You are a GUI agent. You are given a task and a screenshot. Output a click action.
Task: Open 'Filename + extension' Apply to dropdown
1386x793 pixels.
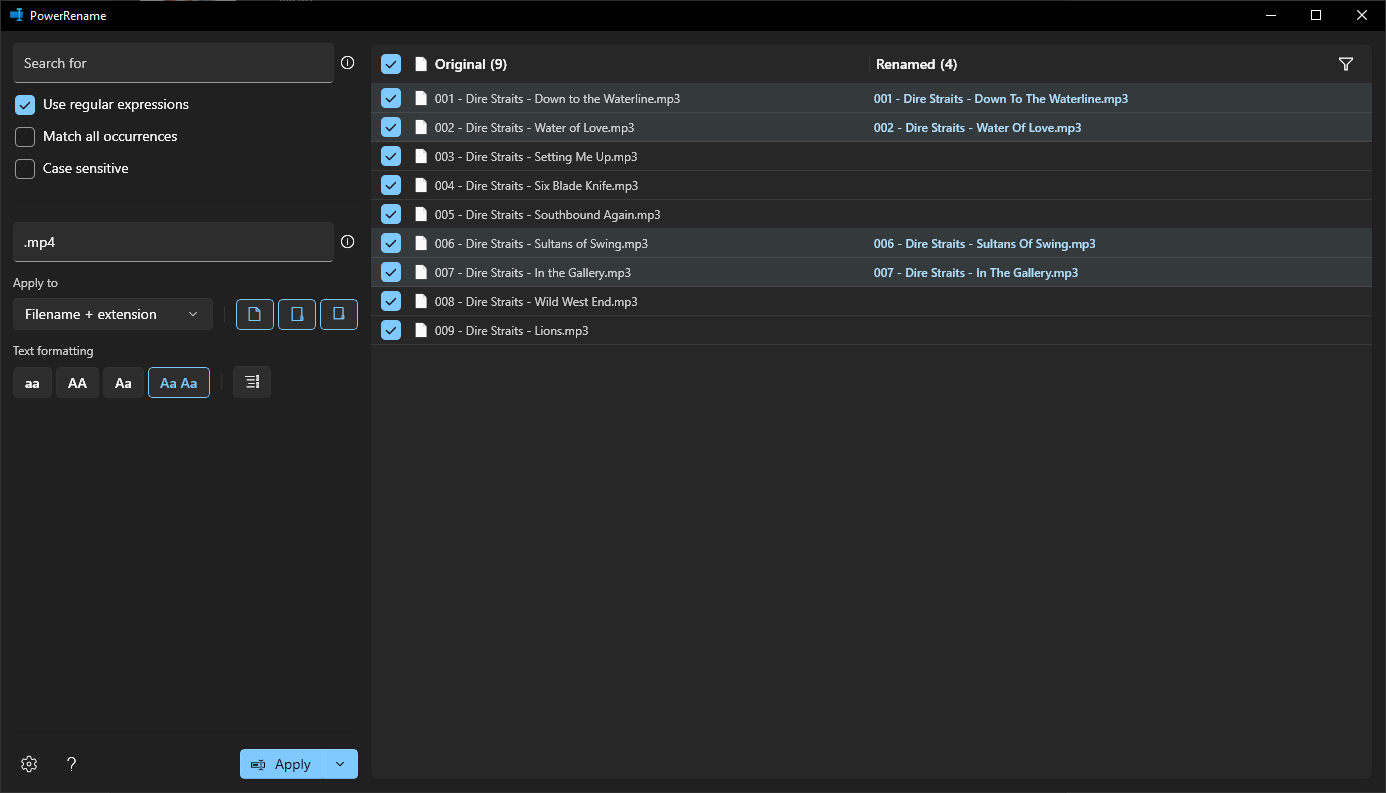(113, 314)
